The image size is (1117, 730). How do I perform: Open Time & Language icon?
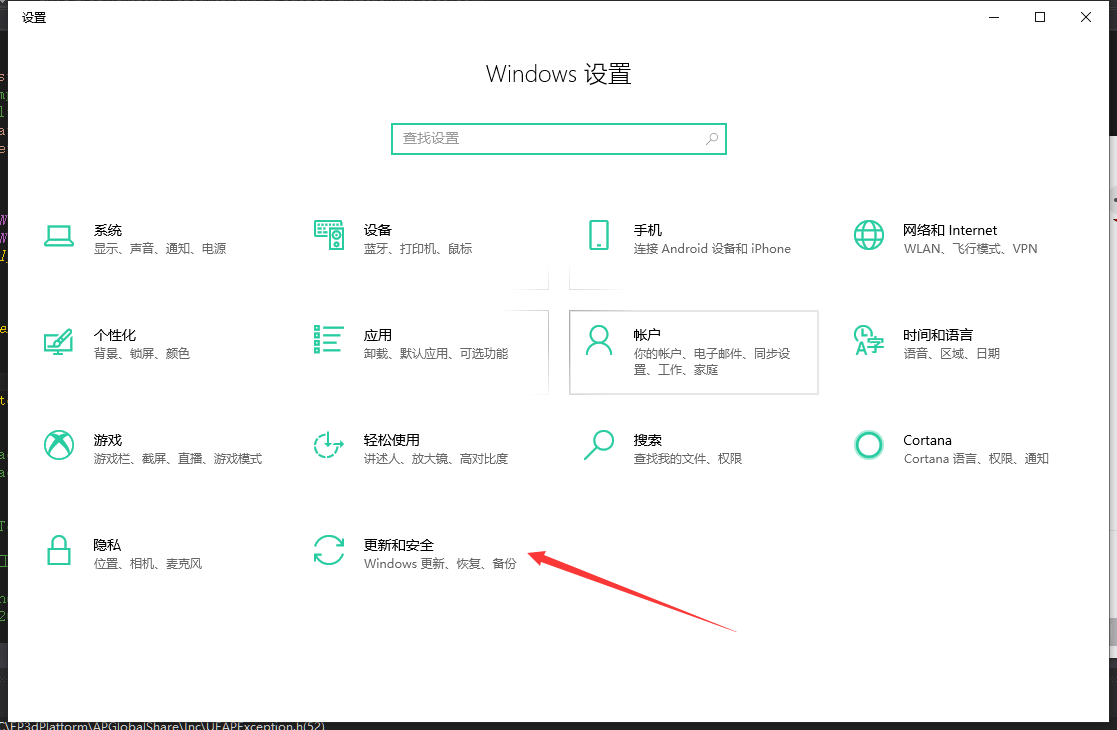868,340
